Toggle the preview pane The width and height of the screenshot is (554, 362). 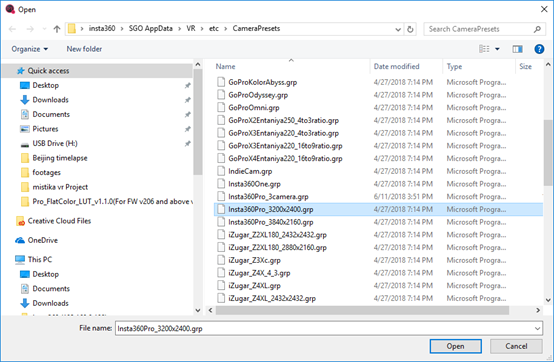tap(518, 49)
